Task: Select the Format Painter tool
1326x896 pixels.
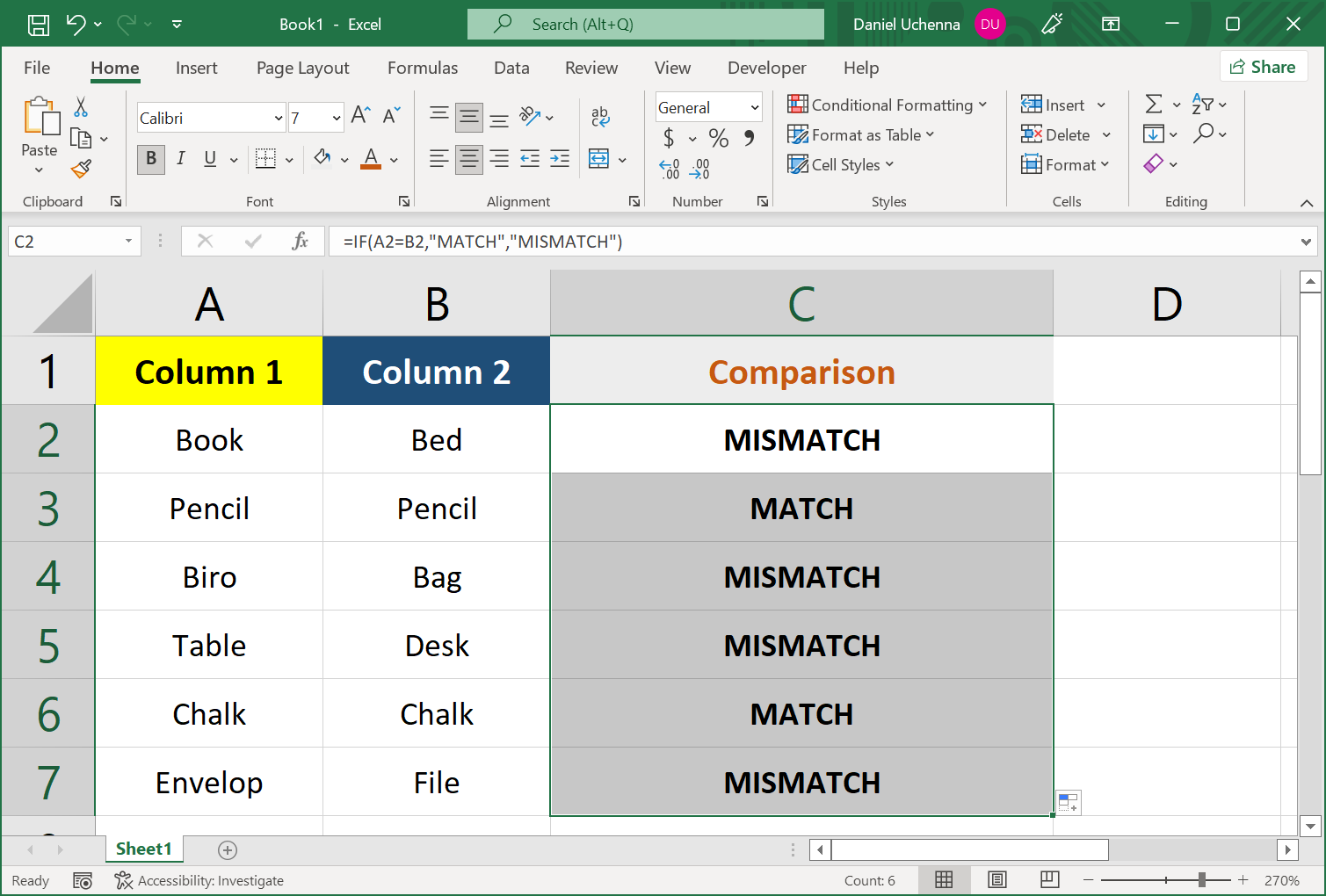Action: 82,170
